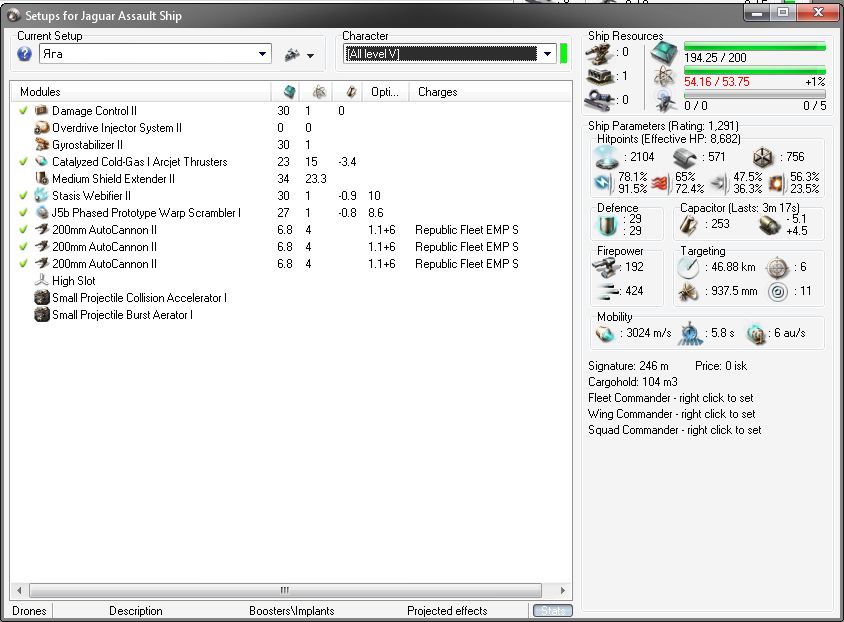The image size is (844, 622).
Task: Click the Price: 0 isk text
Action: click(721, 366)
